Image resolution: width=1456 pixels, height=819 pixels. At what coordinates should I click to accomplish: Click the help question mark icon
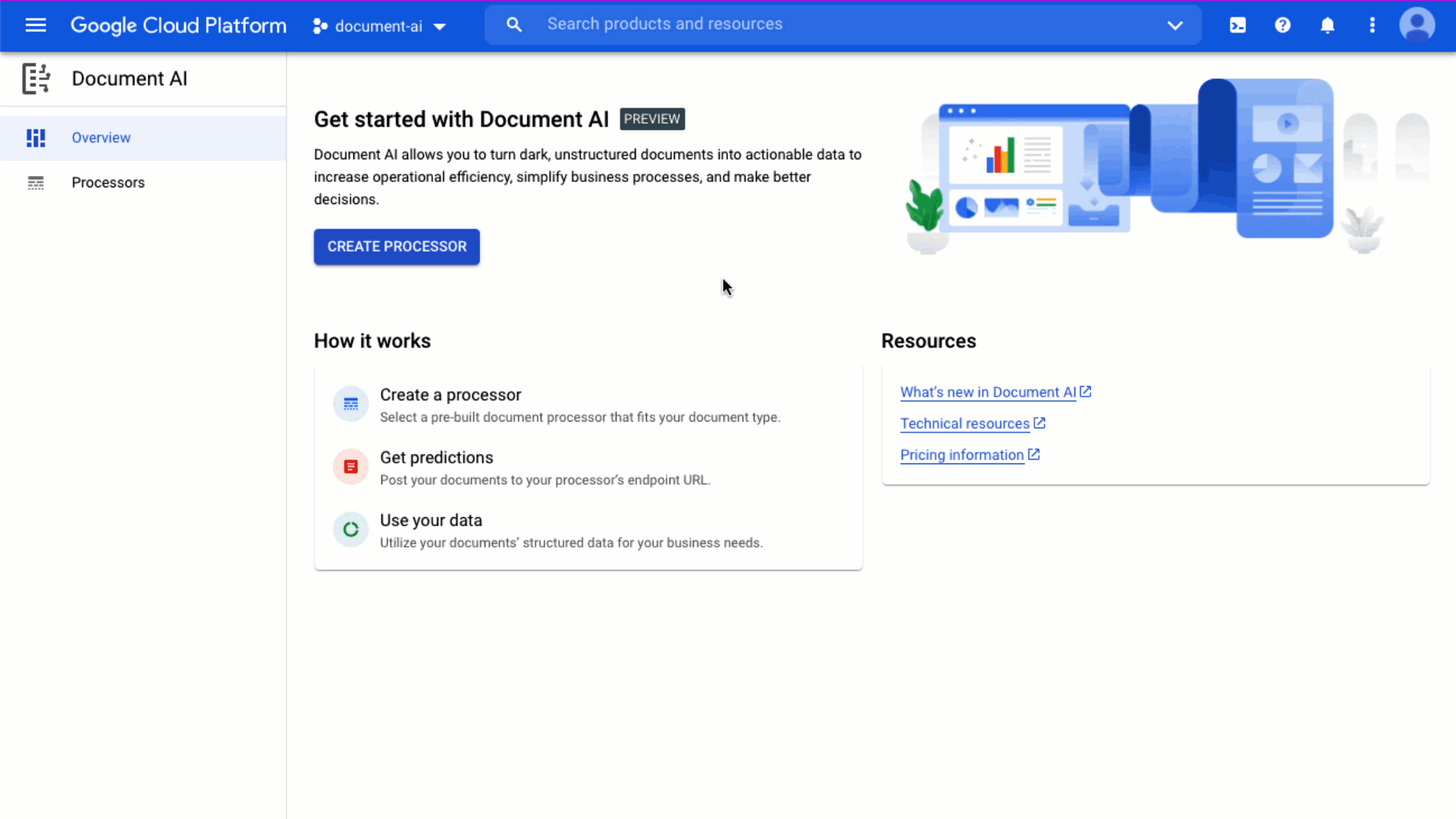1283,24
